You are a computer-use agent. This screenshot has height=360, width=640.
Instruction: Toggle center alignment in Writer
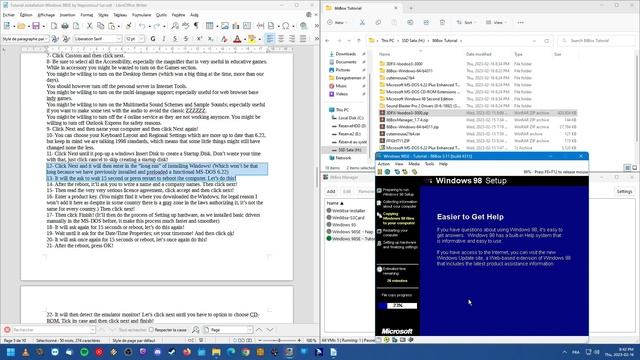coord(281,39)
